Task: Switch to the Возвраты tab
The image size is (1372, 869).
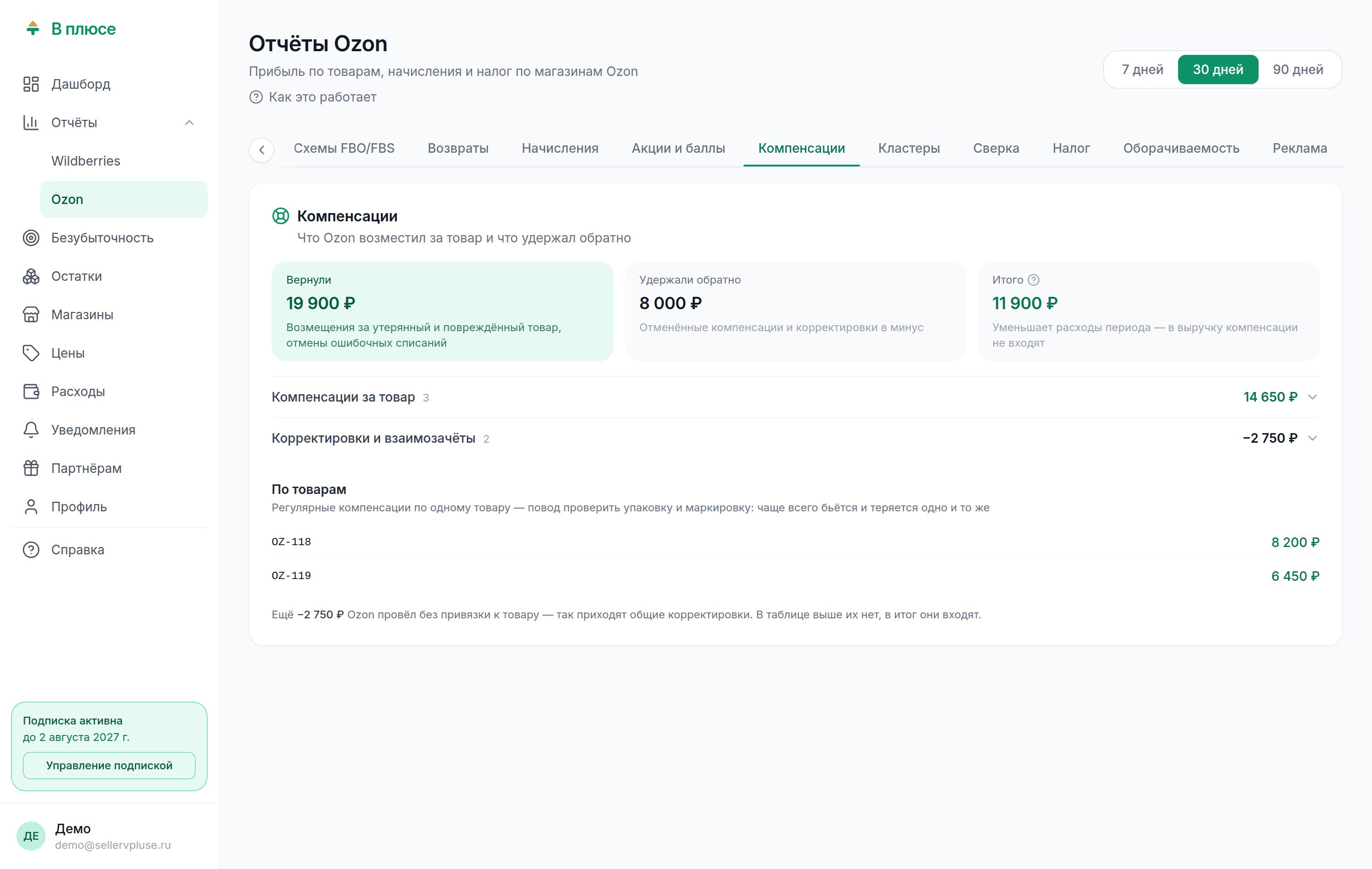Action: [458, 148]
